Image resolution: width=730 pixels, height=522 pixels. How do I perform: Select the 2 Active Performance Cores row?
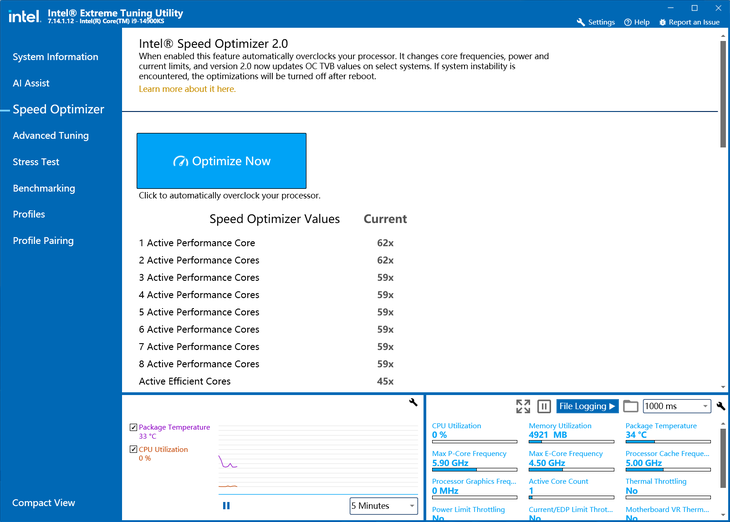click(266, 260)
